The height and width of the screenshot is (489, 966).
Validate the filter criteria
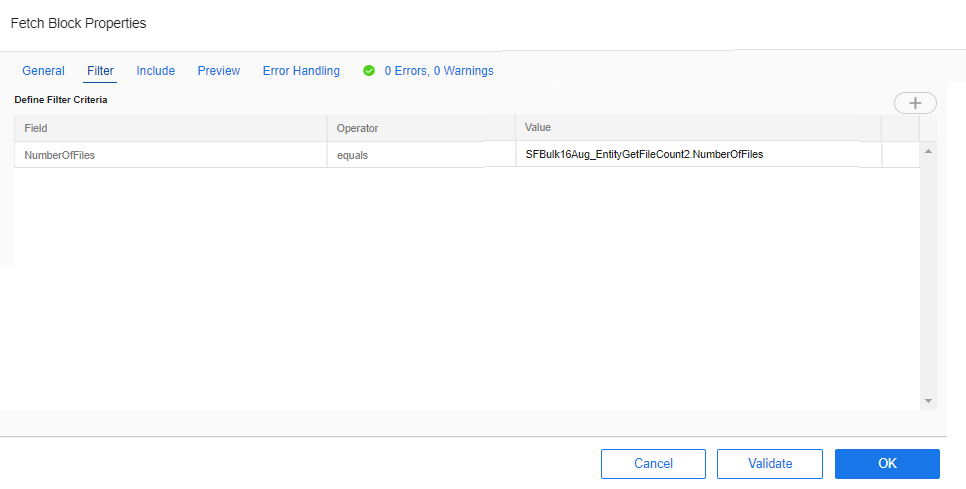tap(769, 464)
